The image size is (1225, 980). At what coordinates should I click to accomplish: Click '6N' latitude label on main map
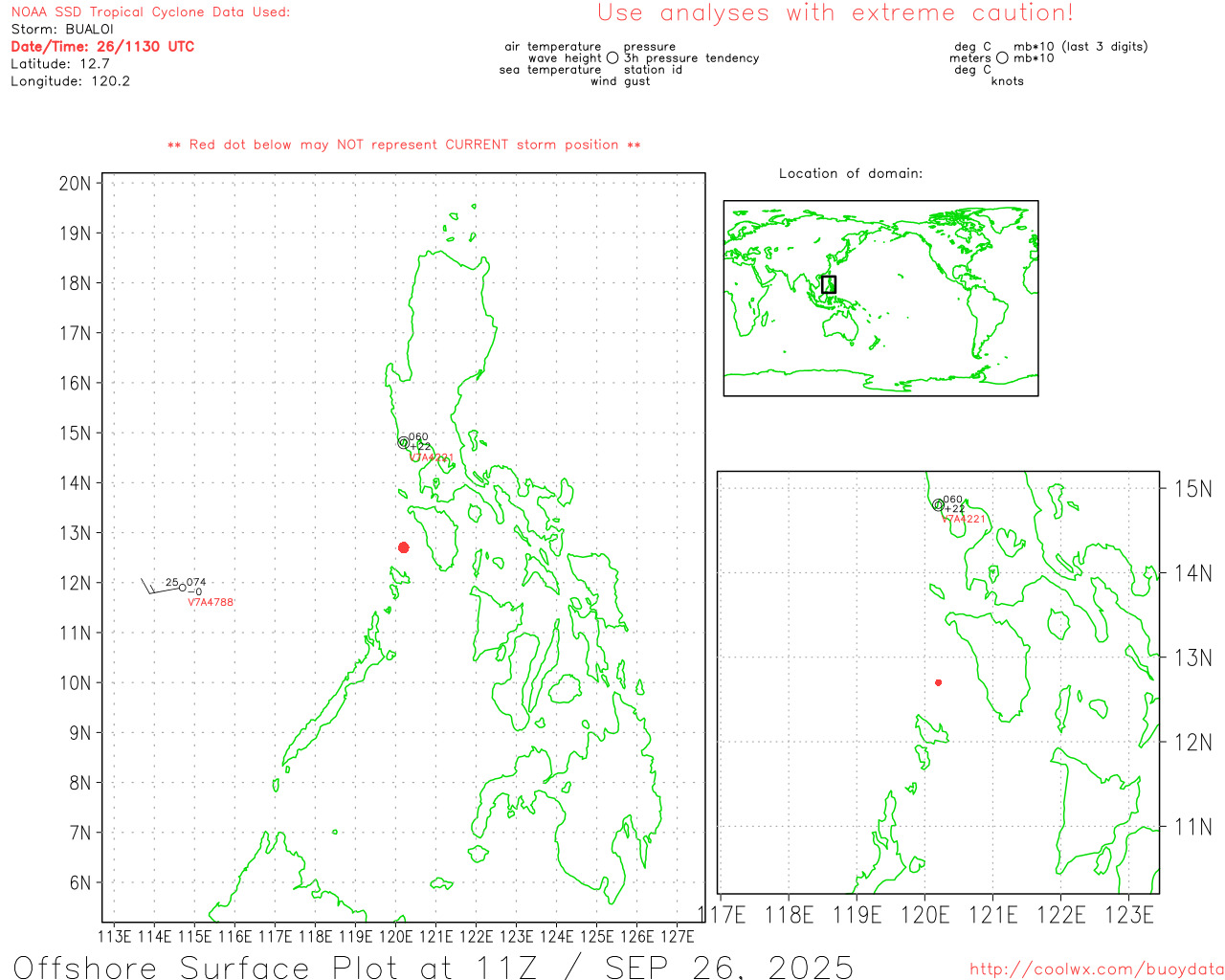click(x=80, y=883)
